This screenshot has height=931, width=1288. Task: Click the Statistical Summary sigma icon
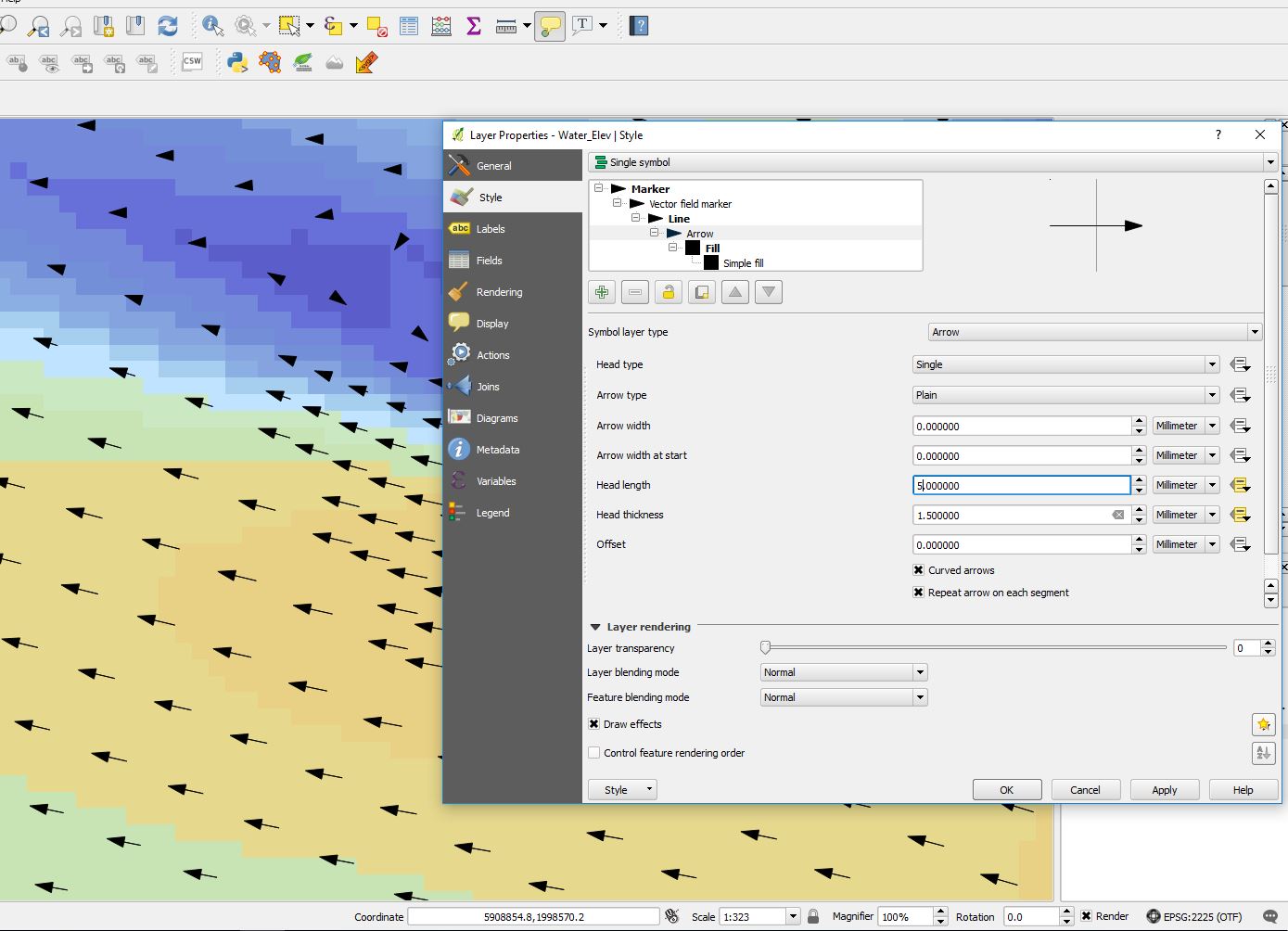coord(474,26)
